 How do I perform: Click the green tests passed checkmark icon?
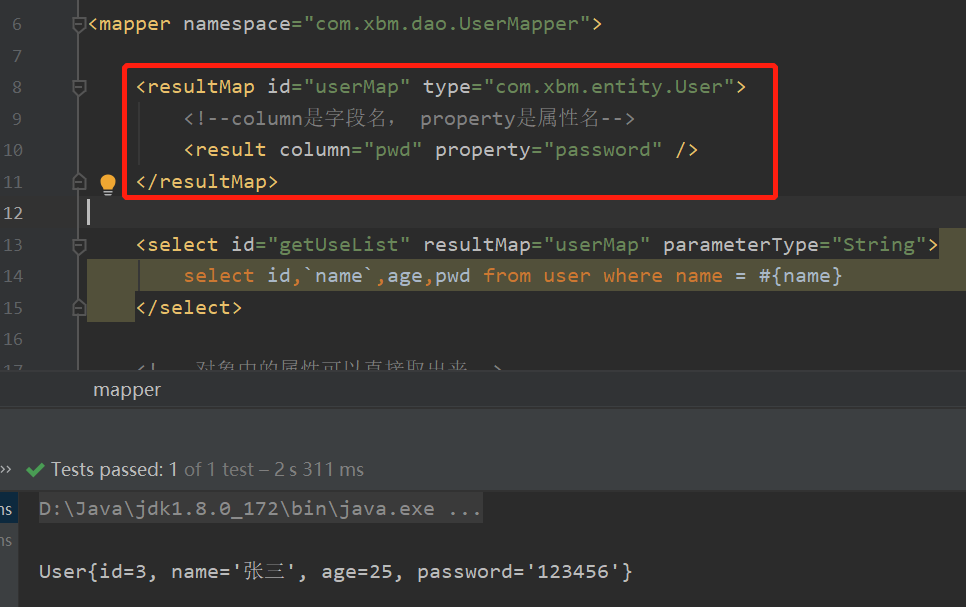[35, 470]
